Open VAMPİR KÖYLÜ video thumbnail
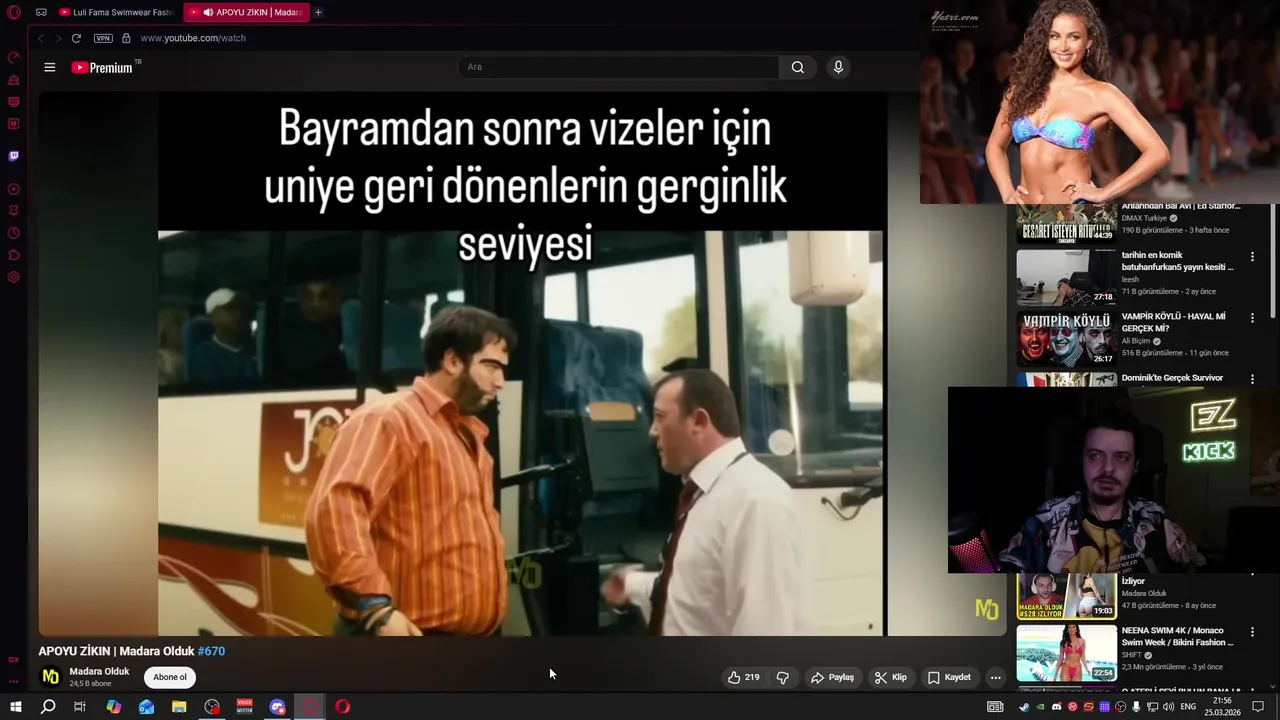Image resolution: width=1280 pixels, height=720 pixels. tap(1066, 339)
